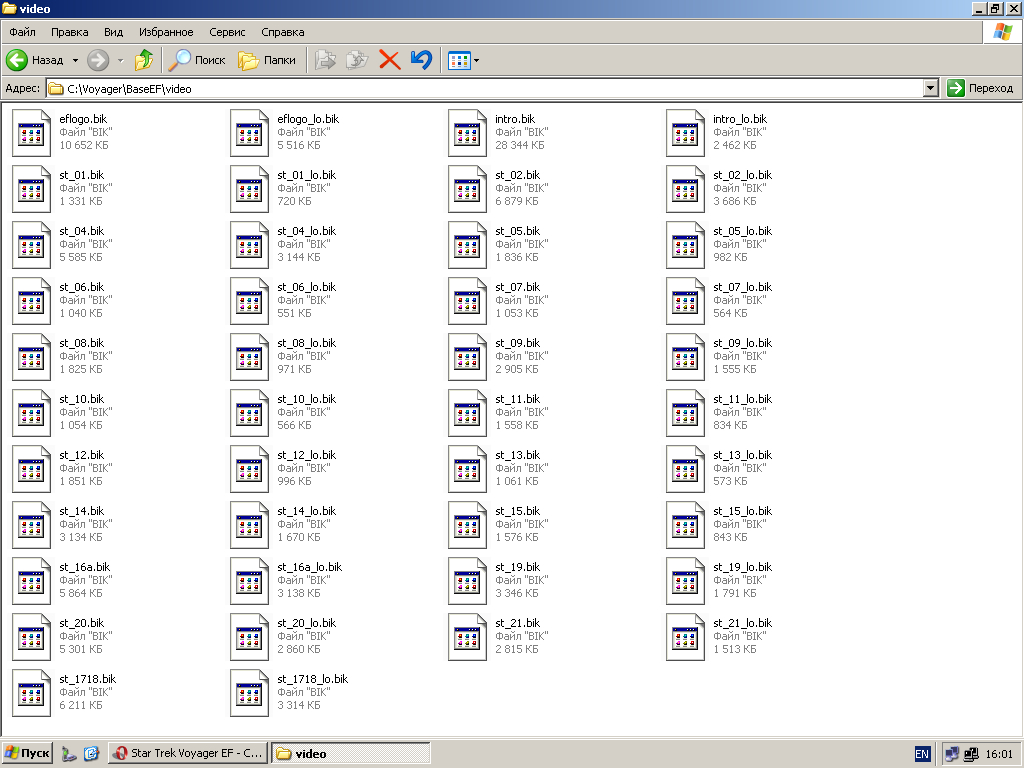Select the st_20.bik file icon
This screenshot has width=1024, height=768.
[x=31, y=639]
